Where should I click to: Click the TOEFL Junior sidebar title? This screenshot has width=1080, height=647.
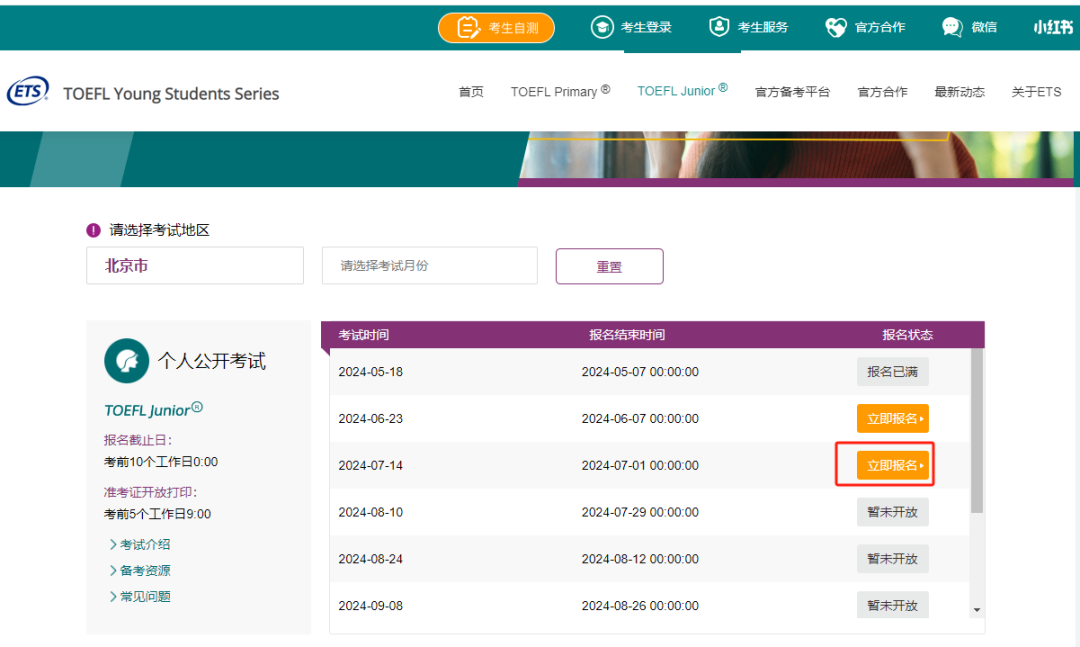(154, 410)
